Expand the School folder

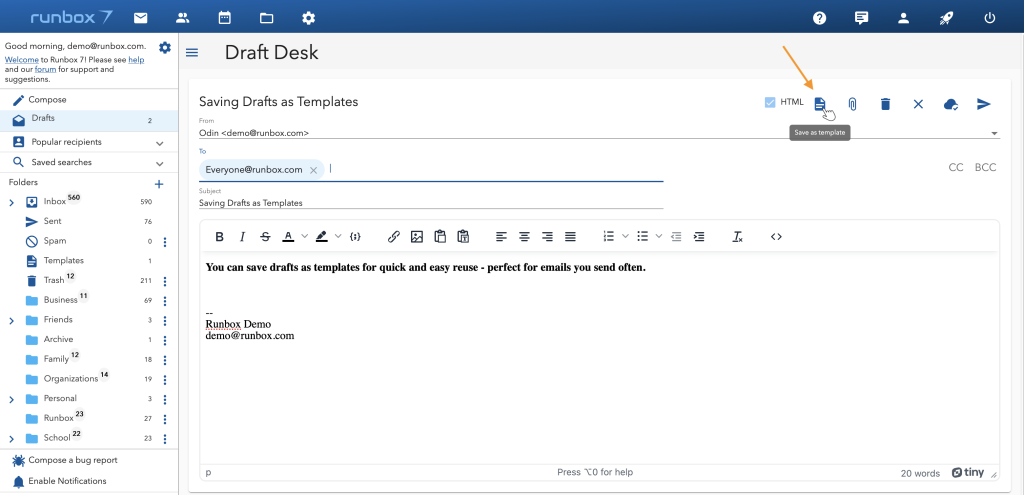(12, 439)
